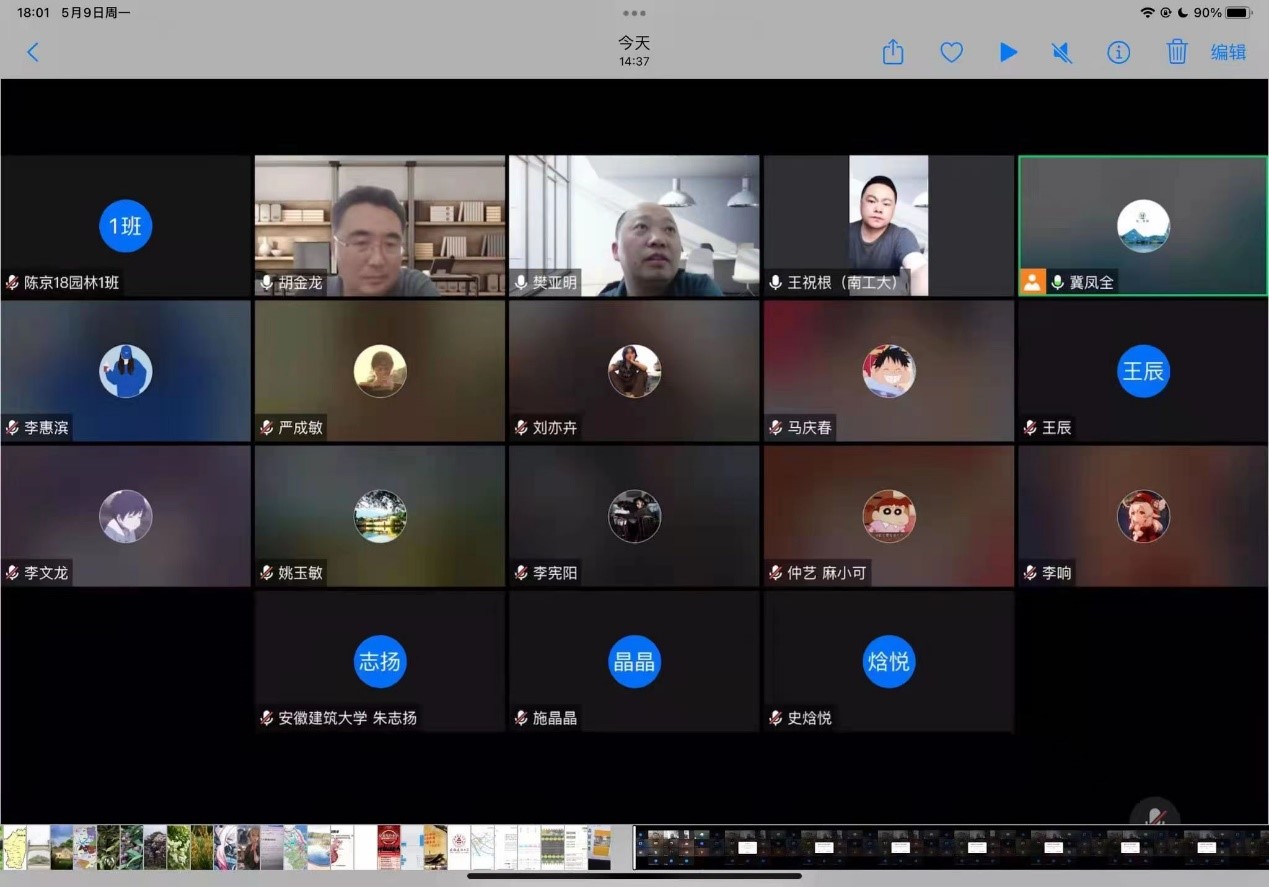Click microphone icon beside 王祝根
The height and width of the screenshot is (887, 1269).
point(775,283)
